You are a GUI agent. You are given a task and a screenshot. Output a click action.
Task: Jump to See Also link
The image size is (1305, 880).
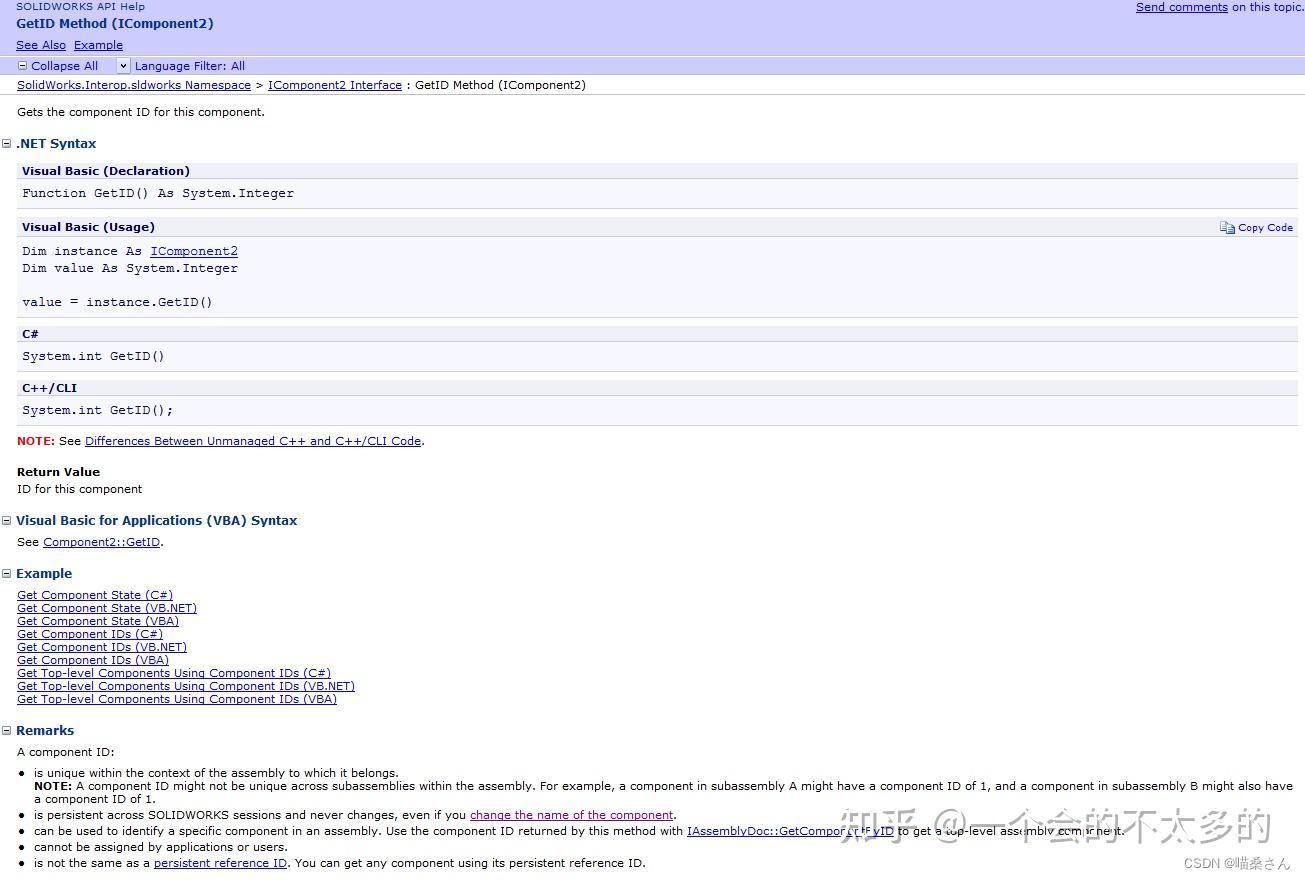pyautogui.click(x=41, y=45)
